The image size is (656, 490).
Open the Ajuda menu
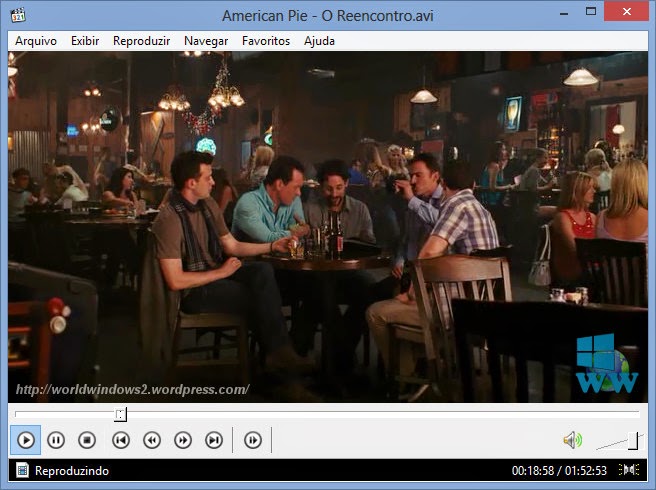(x=319, y=41)
